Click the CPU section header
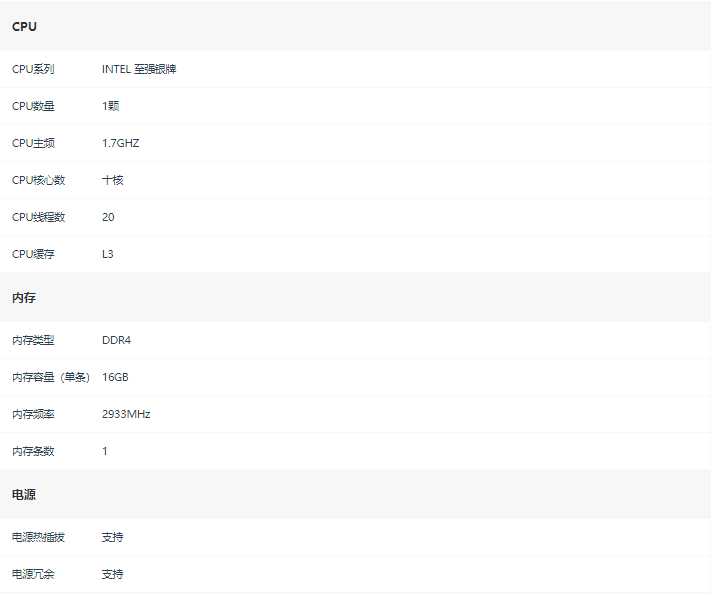Viewport: 721px width, 594px height. coord(24,26)
